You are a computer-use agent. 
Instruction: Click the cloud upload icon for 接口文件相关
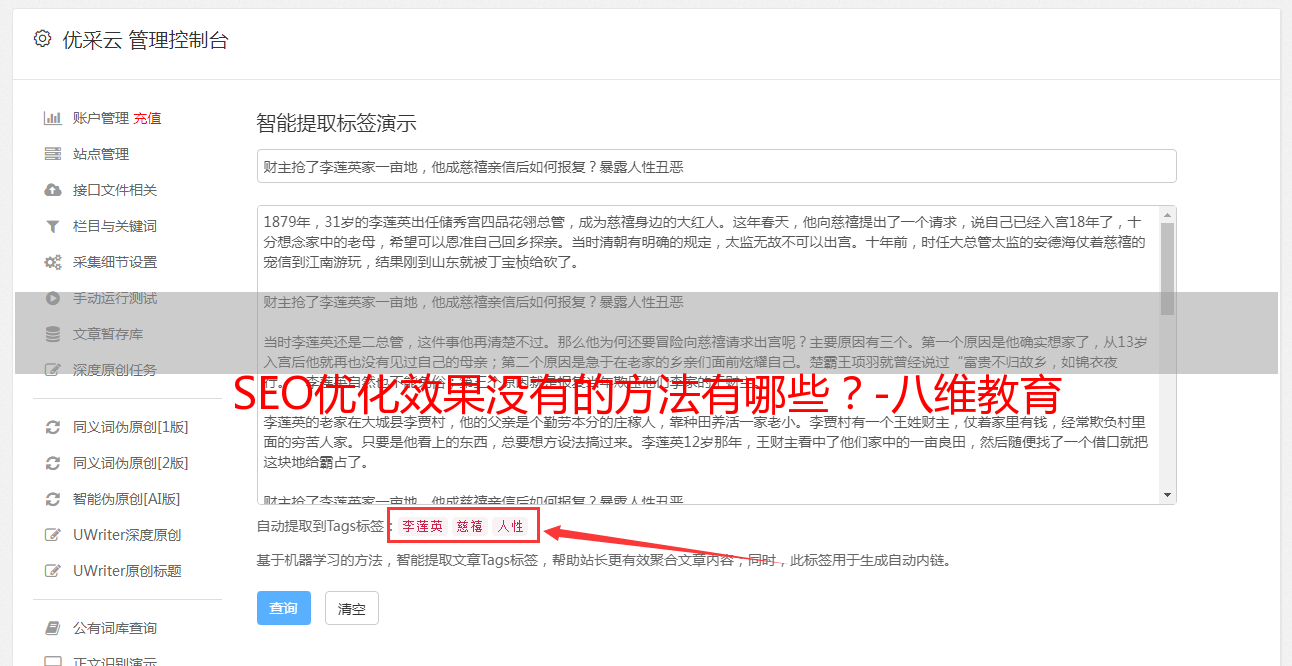[x=53, y=190]
